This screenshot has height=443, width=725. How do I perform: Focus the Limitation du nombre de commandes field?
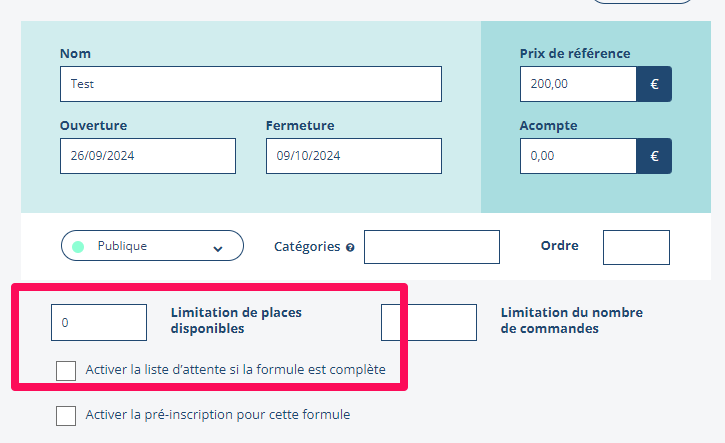click(429, 323)
